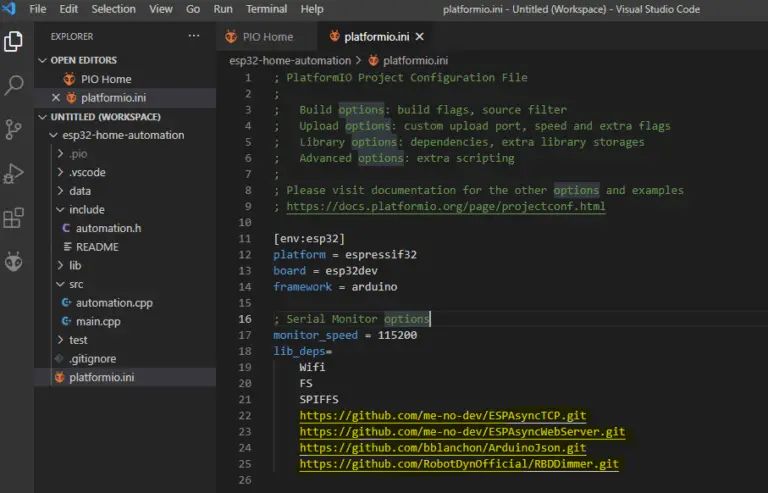This screenshot has height=493, width=768.
Task: Open the ESPAsyncWebServer GitHub link
Action: pyautogui.click(x=462, y=432)
